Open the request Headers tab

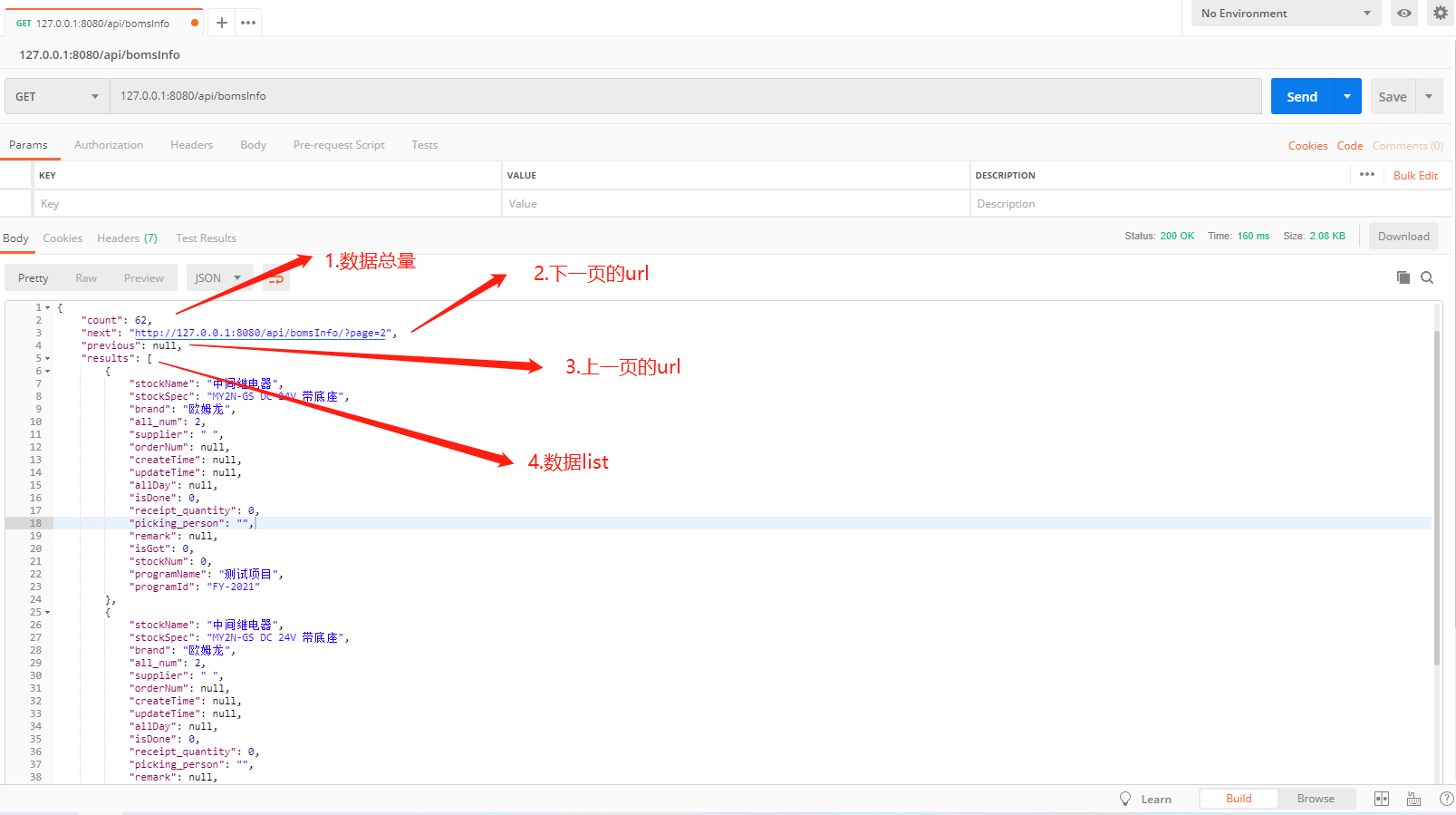coord(192,145)
